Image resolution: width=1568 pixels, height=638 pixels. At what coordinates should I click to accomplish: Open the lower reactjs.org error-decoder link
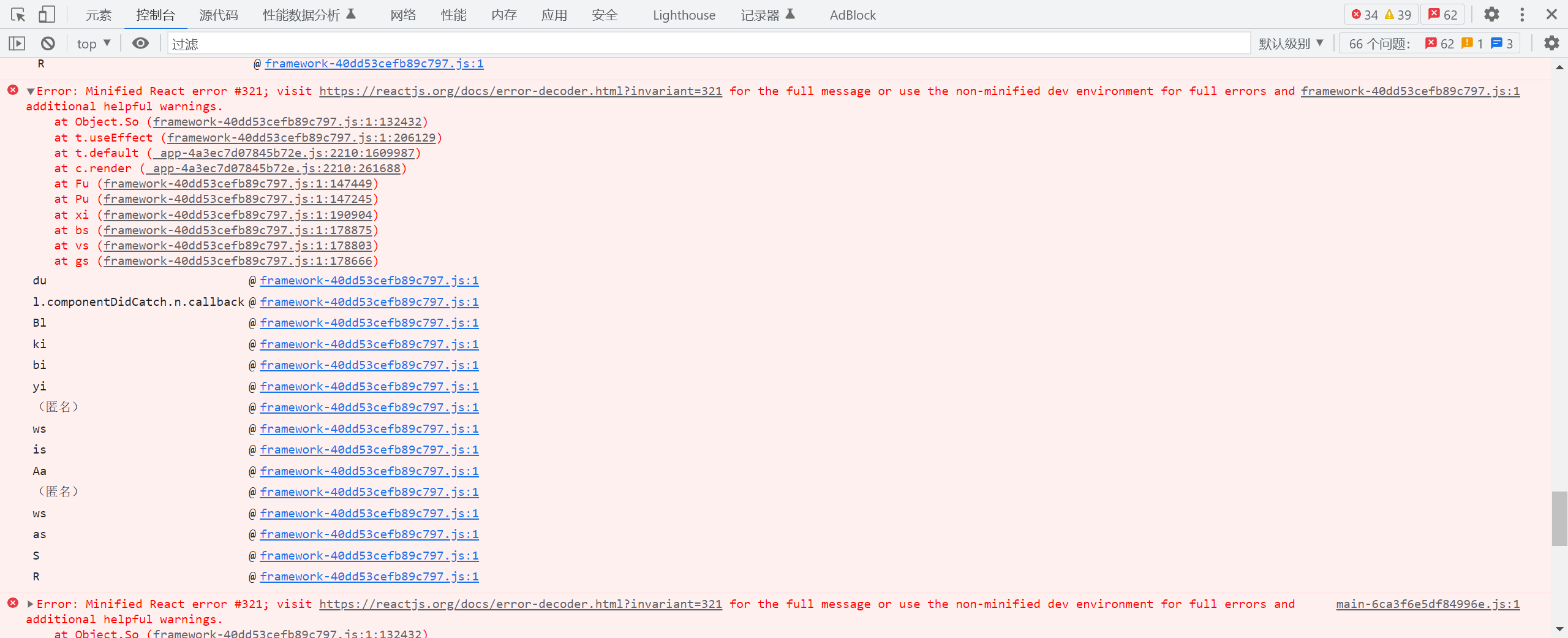pos(521,604)
